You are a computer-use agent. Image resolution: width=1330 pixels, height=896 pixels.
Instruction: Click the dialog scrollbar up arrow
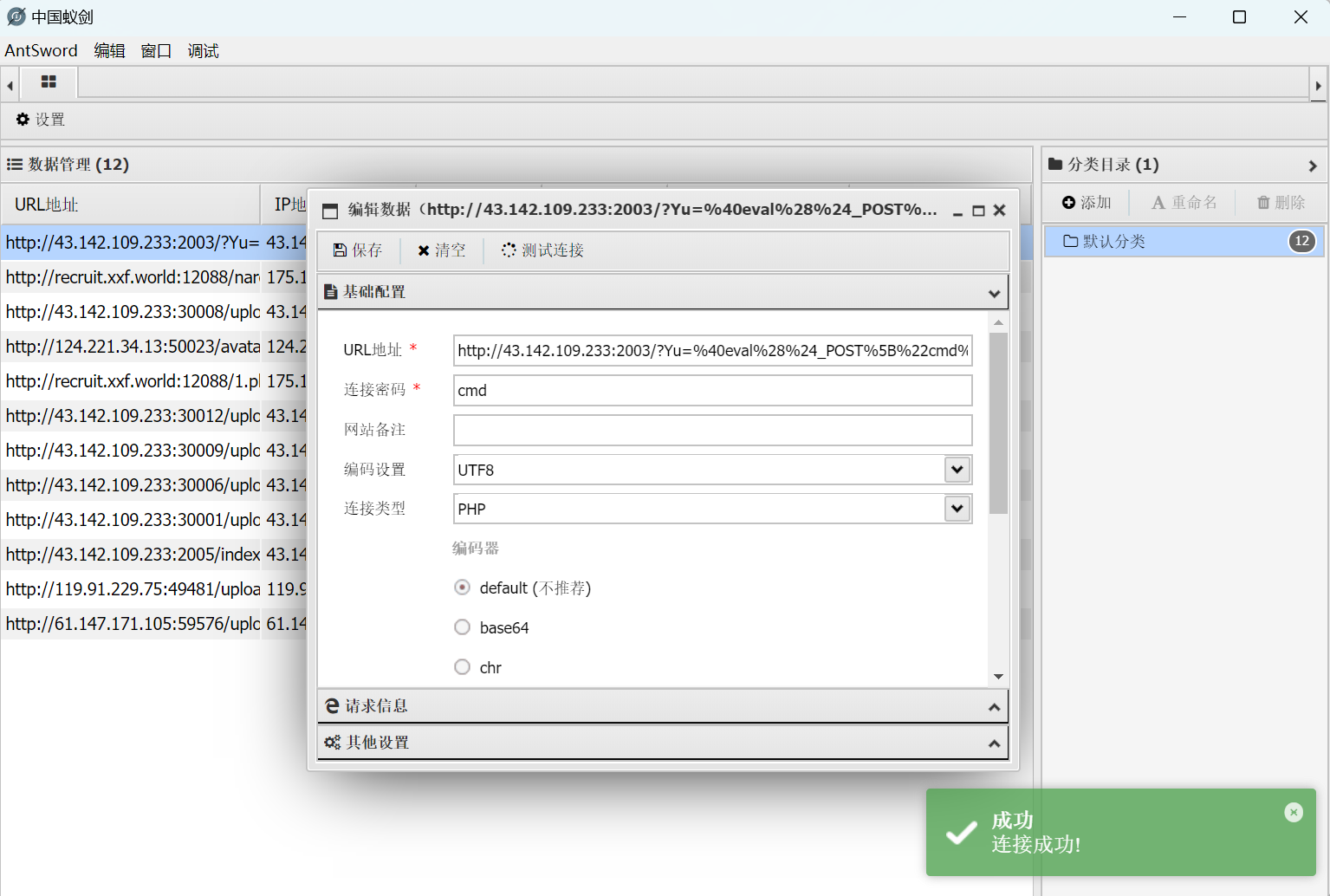click(x=998, y=322)
